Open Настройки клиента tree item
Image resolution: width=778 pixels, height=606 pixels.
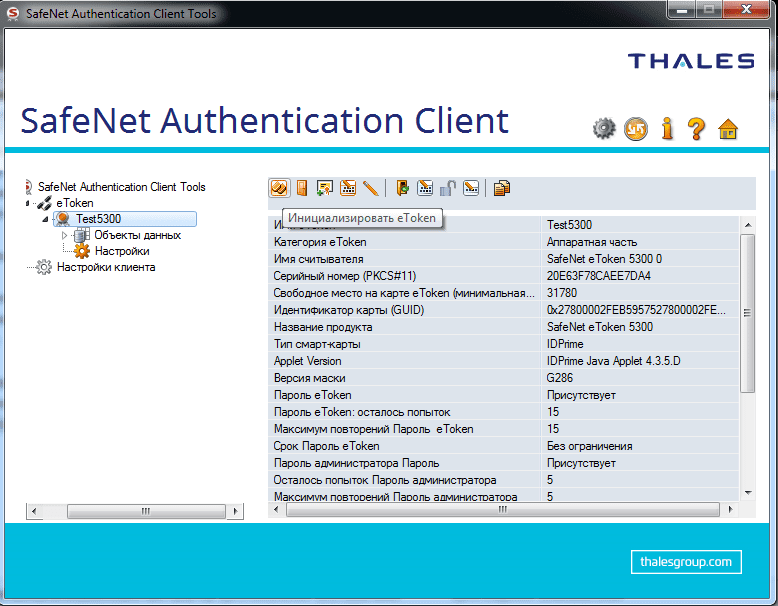[106, 267]
